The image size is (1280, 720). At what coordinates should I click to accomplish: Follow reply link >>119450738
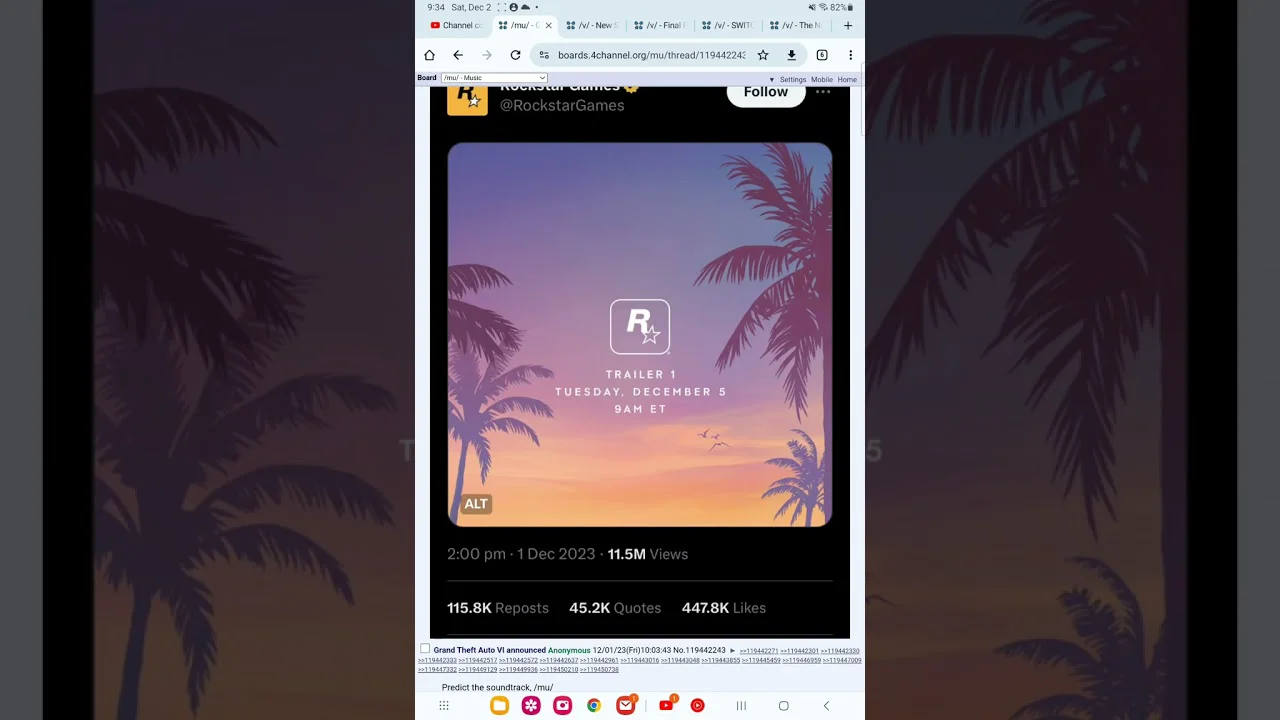point(599,669)
